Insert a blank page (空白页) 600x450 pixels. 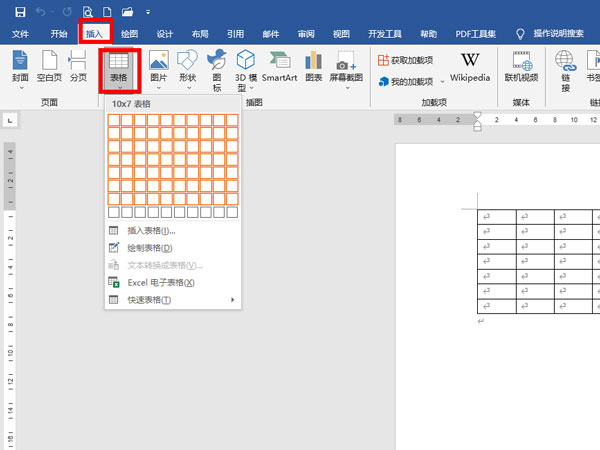click(50, 67)
